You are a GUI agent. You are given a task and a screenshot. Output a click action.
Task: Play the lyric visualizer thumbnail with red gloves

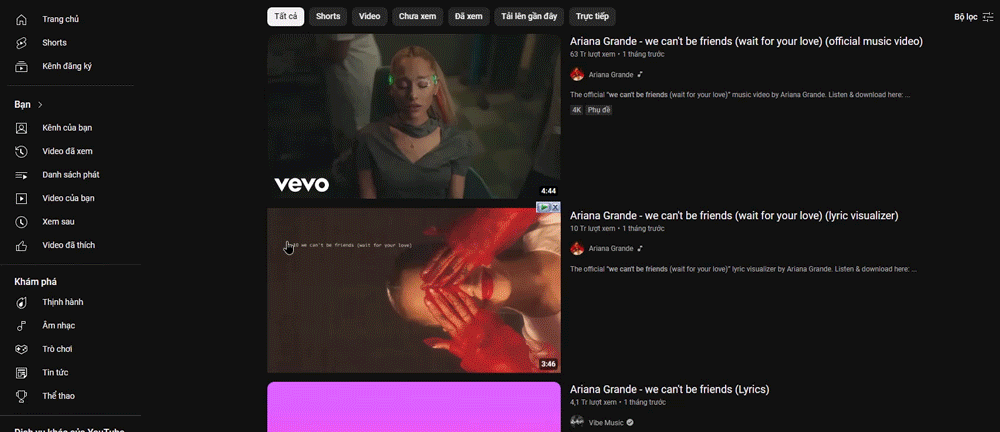tap(414, 290)
